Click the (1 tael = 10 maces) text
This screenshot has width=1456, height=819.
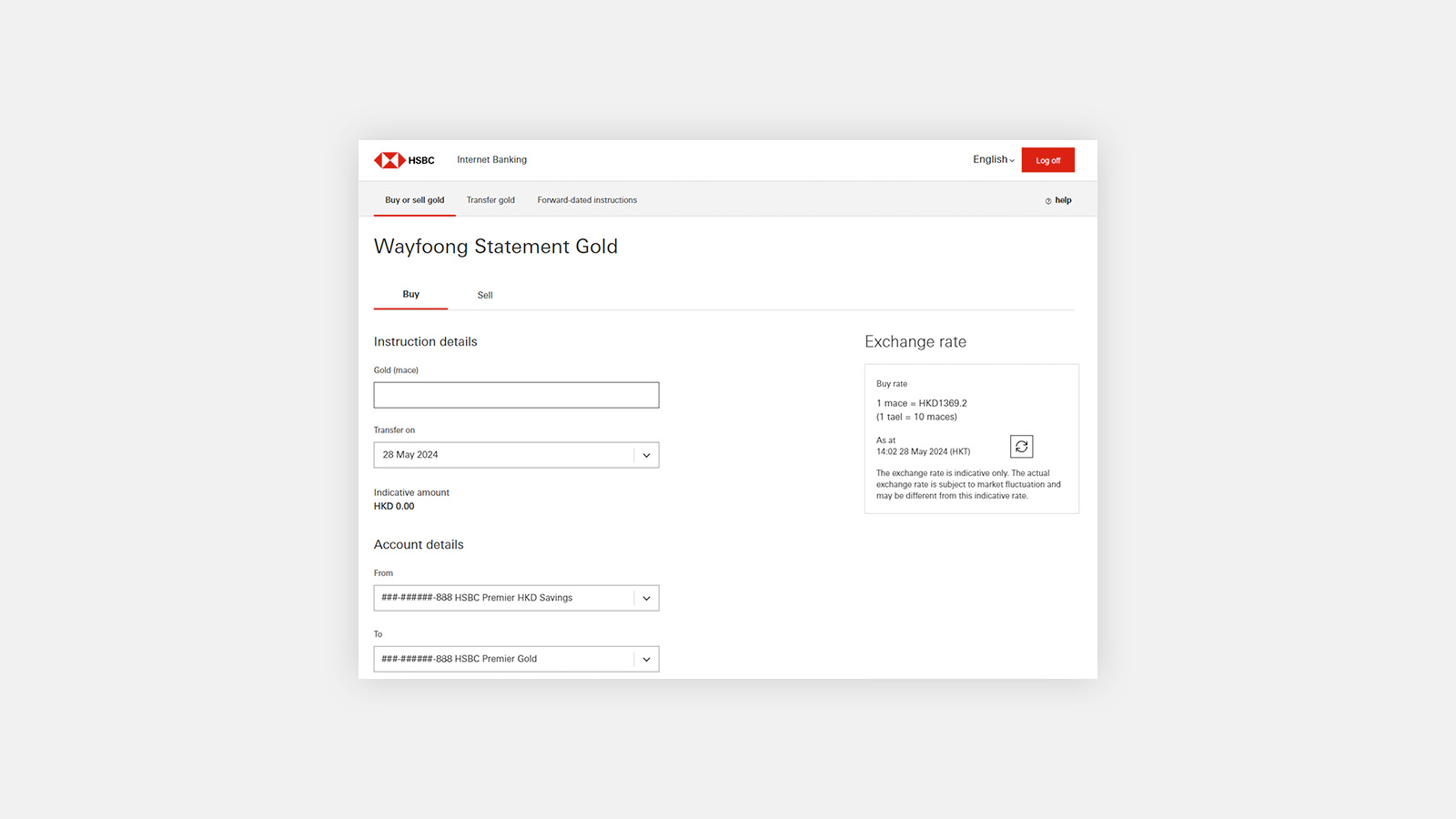point(916,417)
